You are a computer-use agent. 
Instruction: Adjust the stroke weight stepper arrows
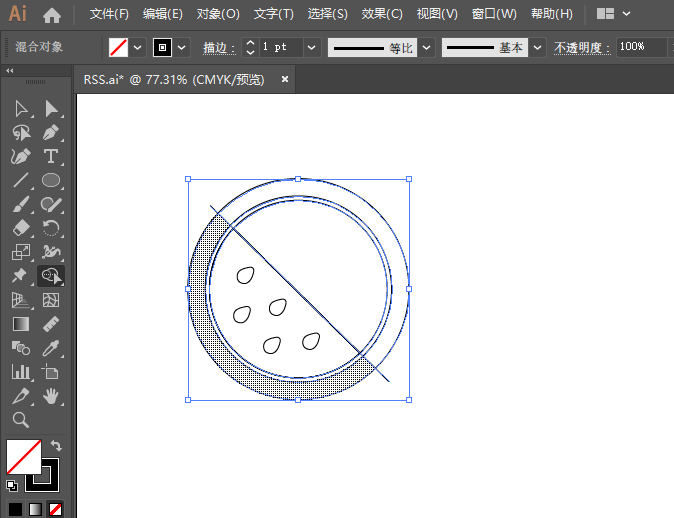tap(250, 47)
